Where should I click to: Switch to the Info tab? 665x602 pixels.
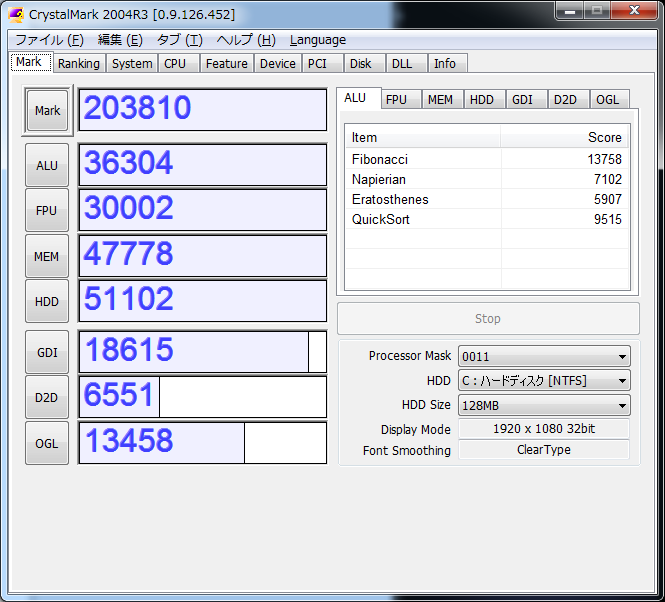pyautogui.click(x=447, y=63)
